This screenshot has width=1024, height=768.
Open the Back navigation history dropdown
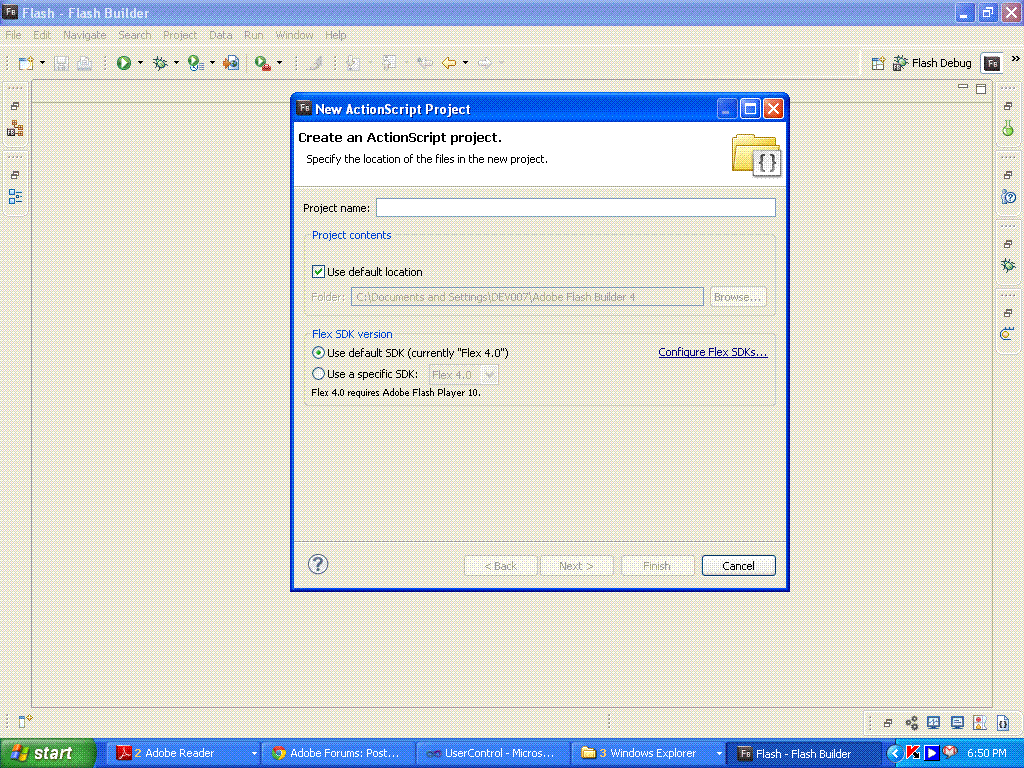point(466,63)
